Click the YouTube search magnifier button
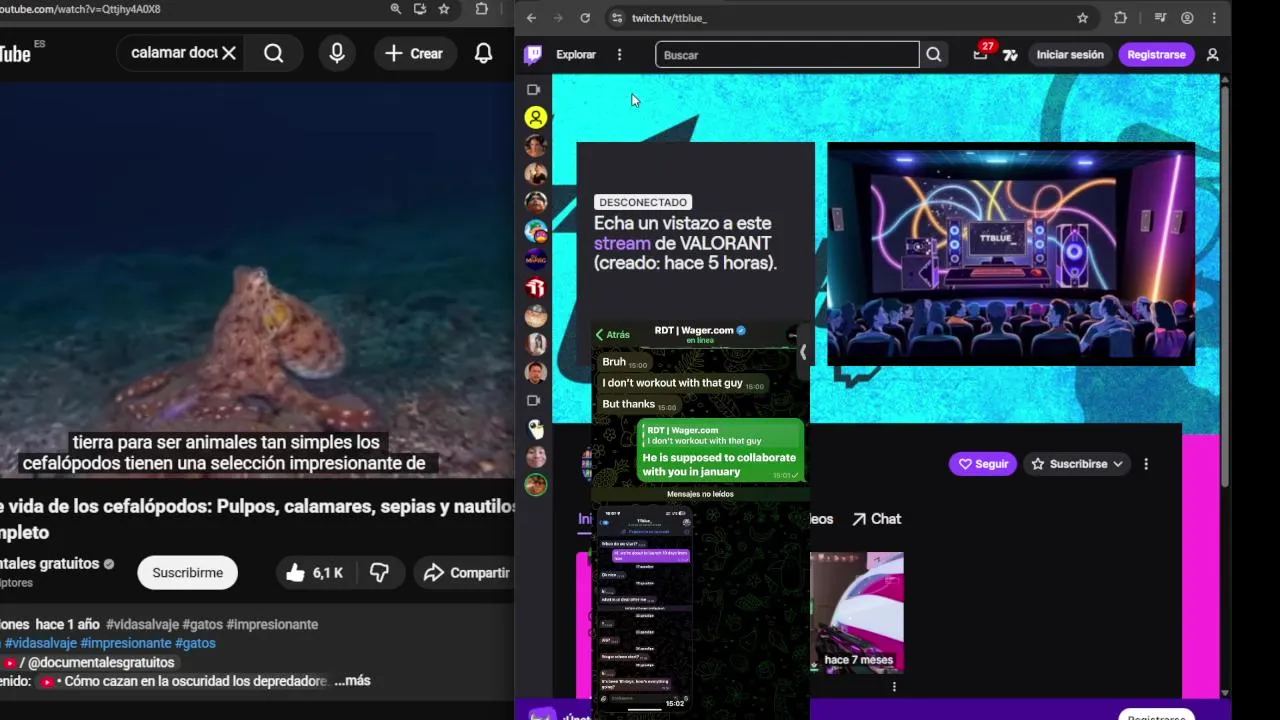This screenshot has height=720, width=1280. tap(274, 53)
